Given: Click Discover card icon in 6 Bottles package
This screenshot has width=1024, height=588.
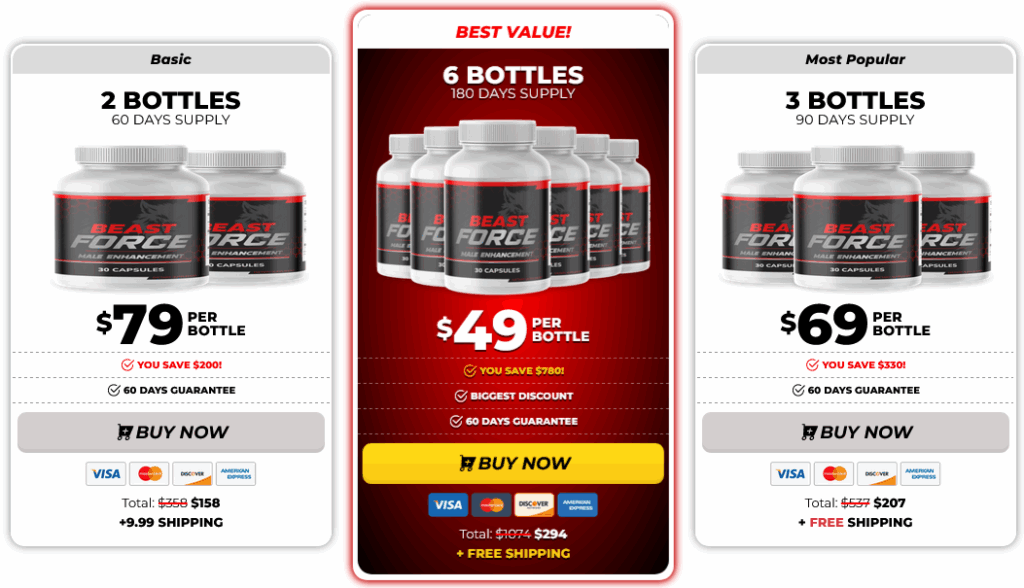Looking at the screenshot, I should tap(534, 504).
